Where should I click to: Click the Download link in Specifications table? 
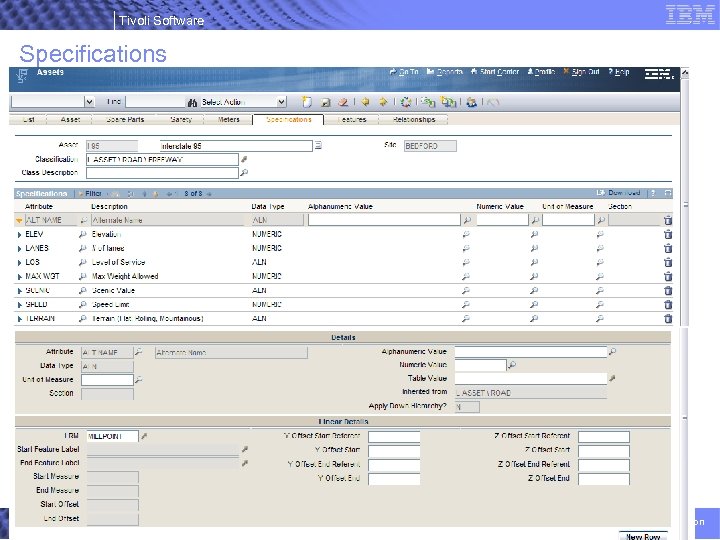[x=622, y=193]
